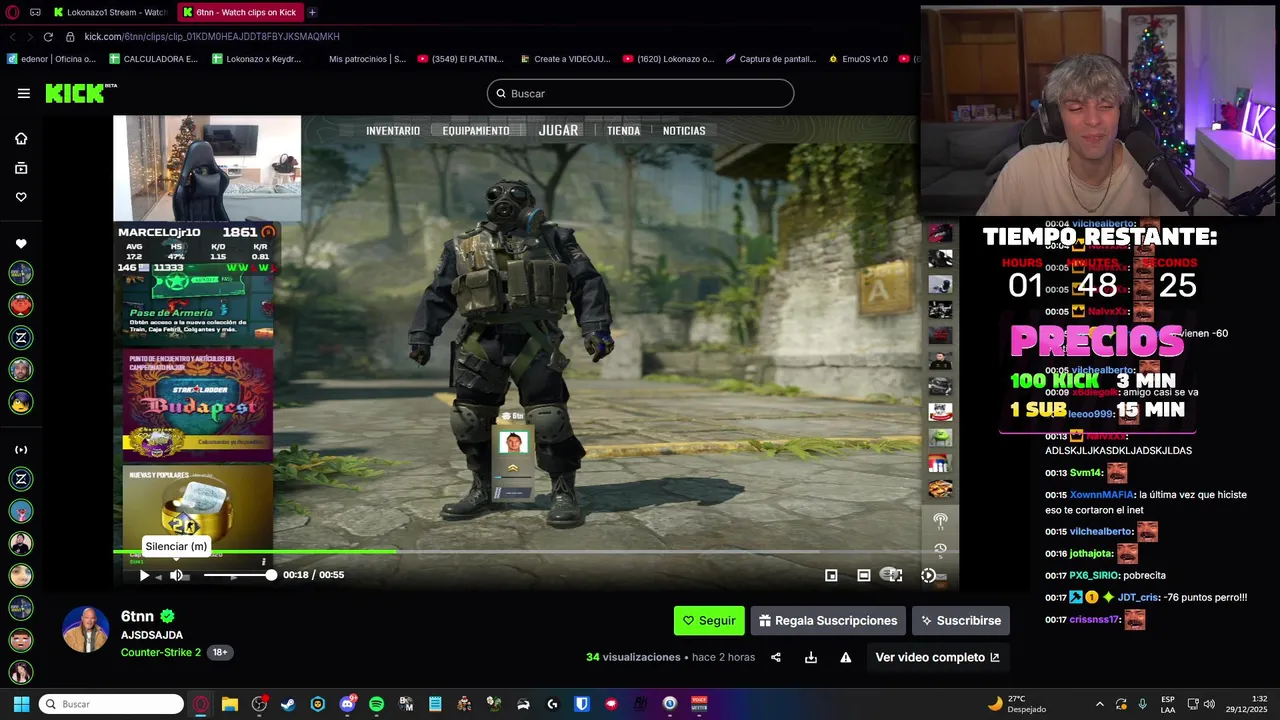The width and height of the screenshot is (1280, 720).
Task: Focus the Kick Buscar search field
Action: (x=640, y=94)
